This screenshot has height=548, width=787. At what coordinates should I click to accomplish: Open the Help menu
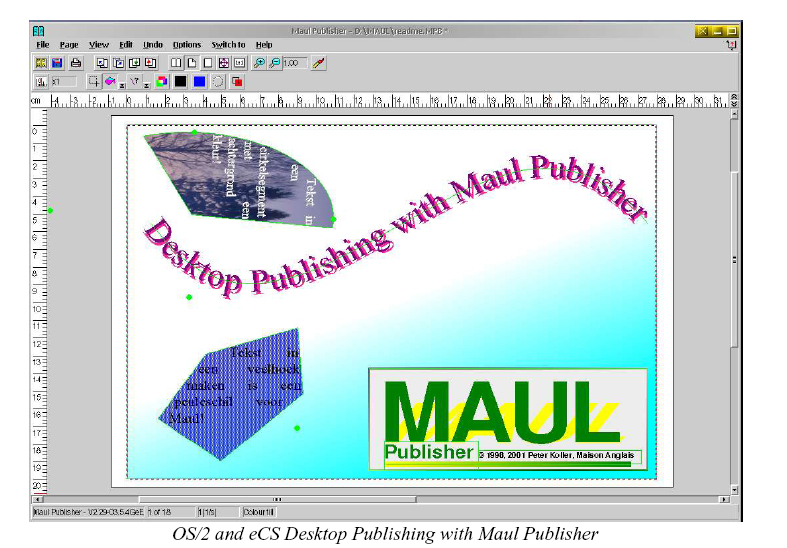264,45
